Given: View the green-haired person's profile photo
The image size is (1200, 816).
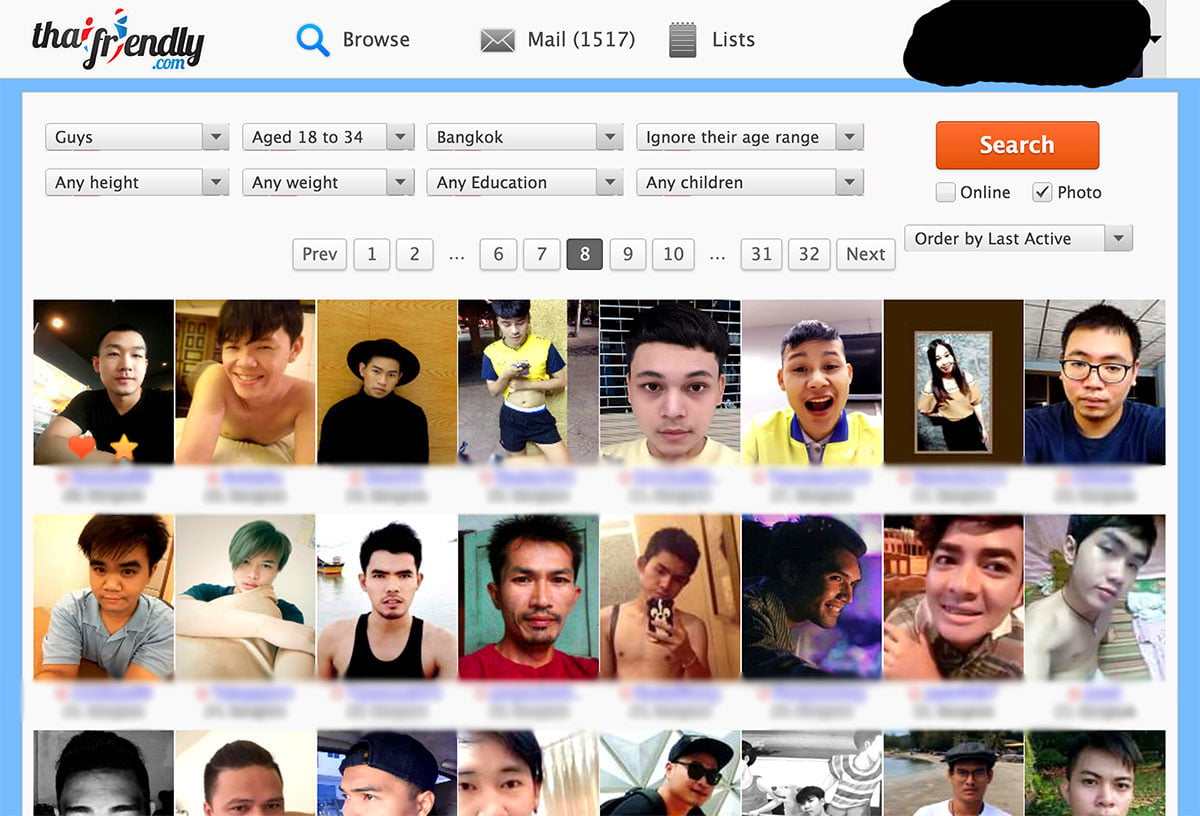Looking at the screenshot, I should click(x=245, y=597).
